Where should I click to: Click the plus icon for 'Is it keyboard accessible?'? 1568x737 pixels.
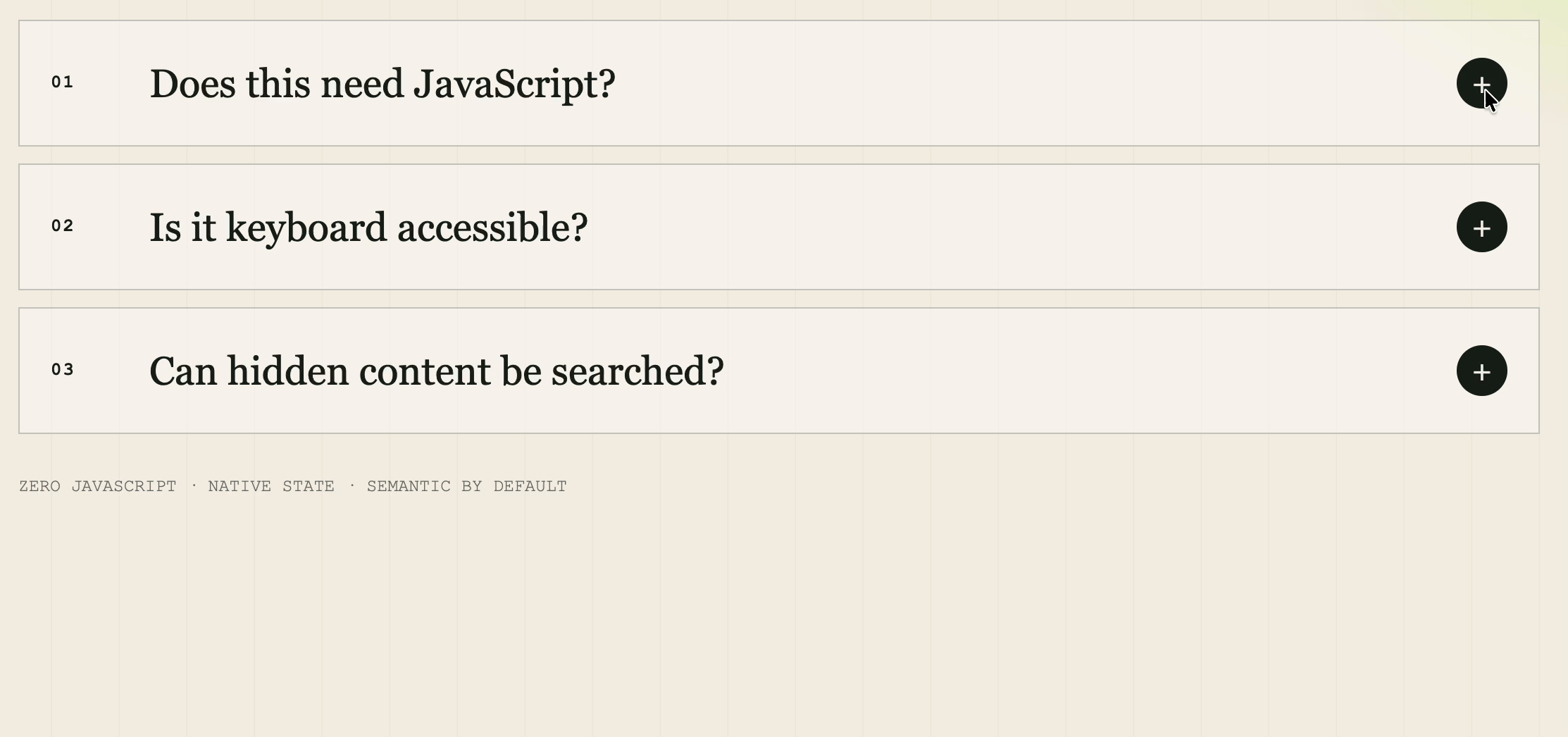tap(1481, 227)
